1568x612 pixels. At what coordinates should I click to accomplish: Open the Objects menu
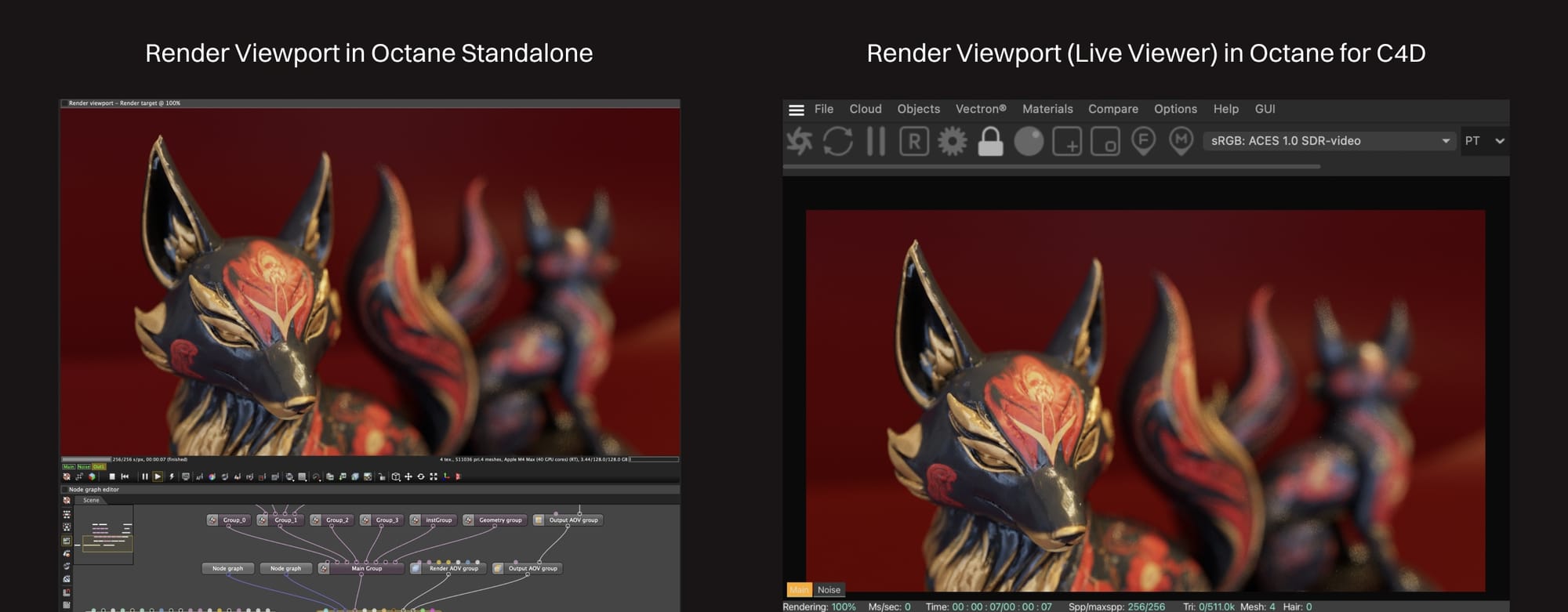(918, 109)
